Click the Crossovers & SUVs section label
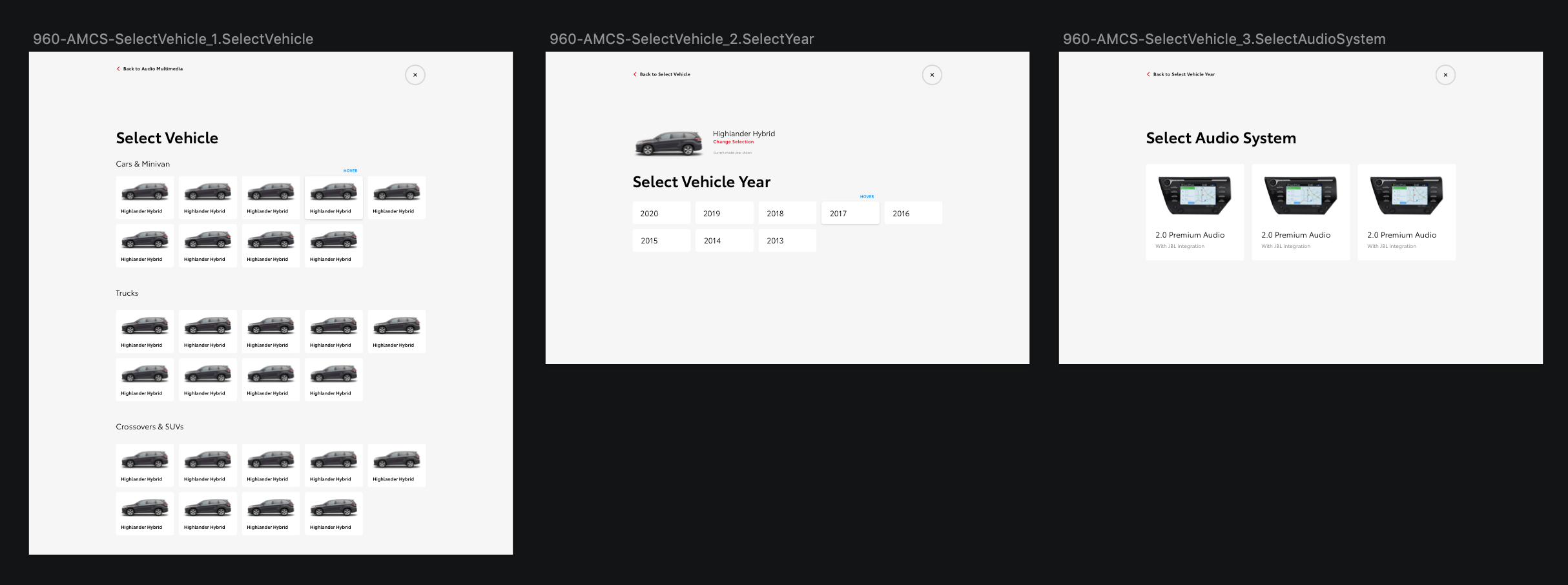Image resolution: width=1568 pixels, height=585 pixels. coord(150,427)
